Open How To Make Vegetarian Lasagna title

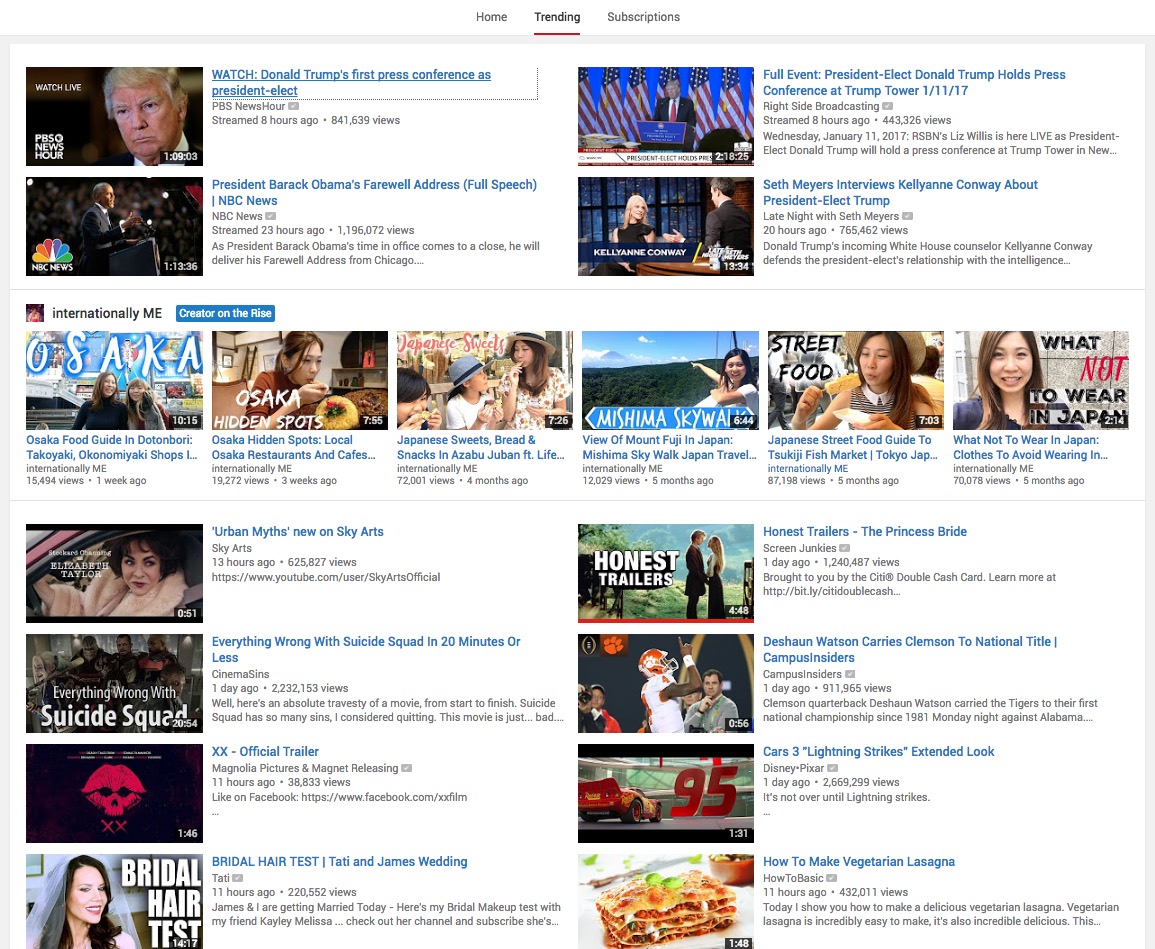[859, 861]
